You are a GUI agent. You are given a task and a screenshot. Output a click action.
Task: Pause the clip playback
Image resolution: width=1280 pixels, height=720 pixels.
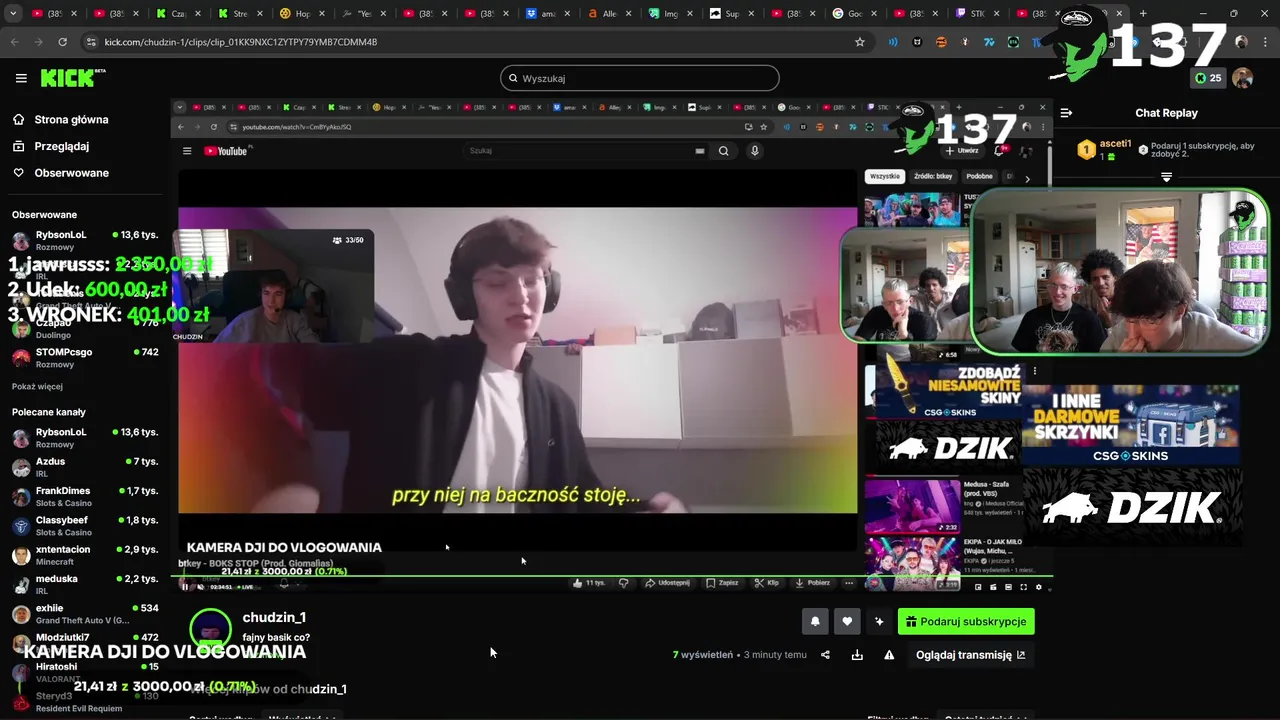click(185, 586)
